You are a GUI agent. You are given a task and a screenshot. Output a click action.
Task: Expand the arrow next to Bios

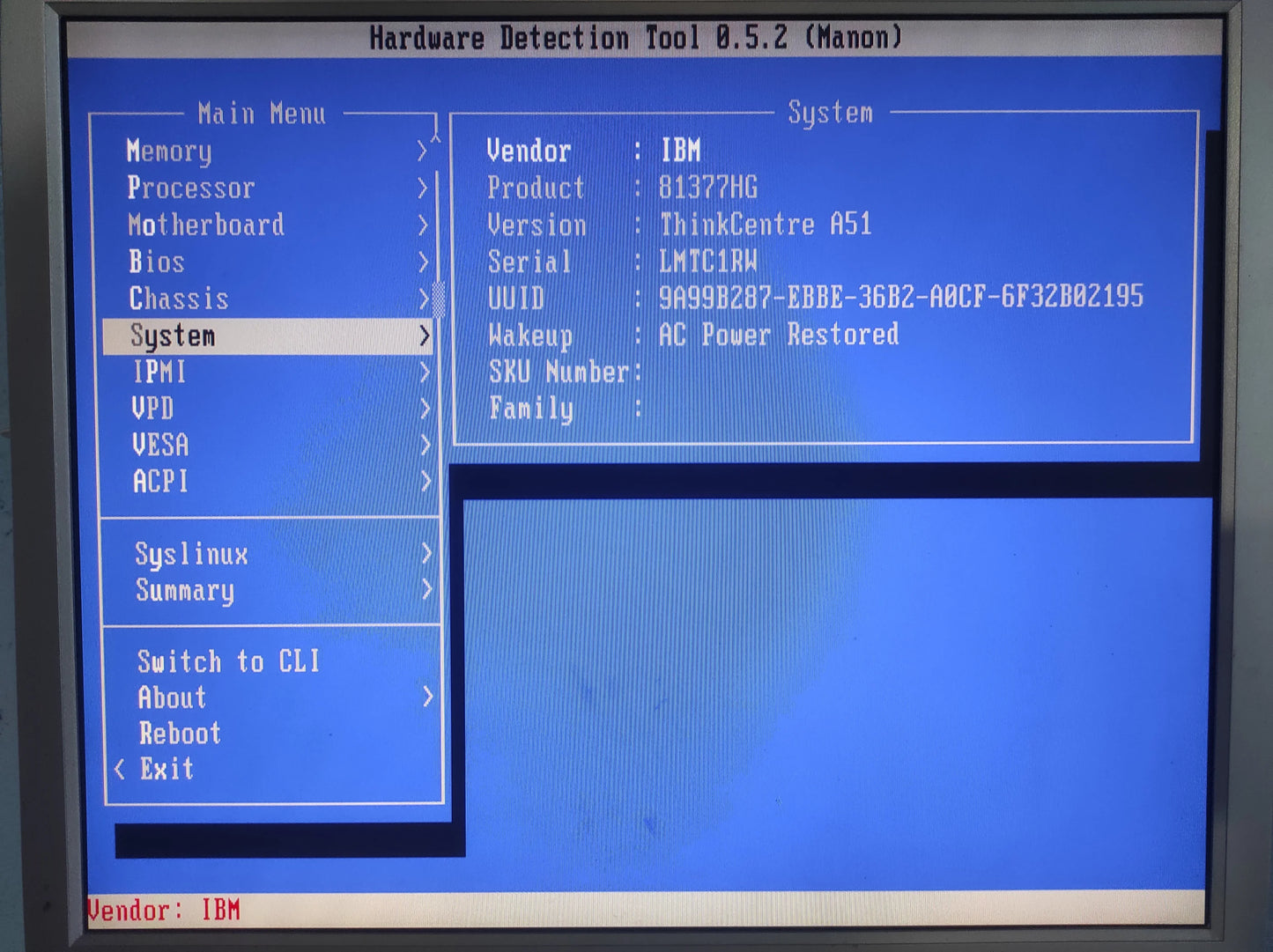[x=423, y=262]
